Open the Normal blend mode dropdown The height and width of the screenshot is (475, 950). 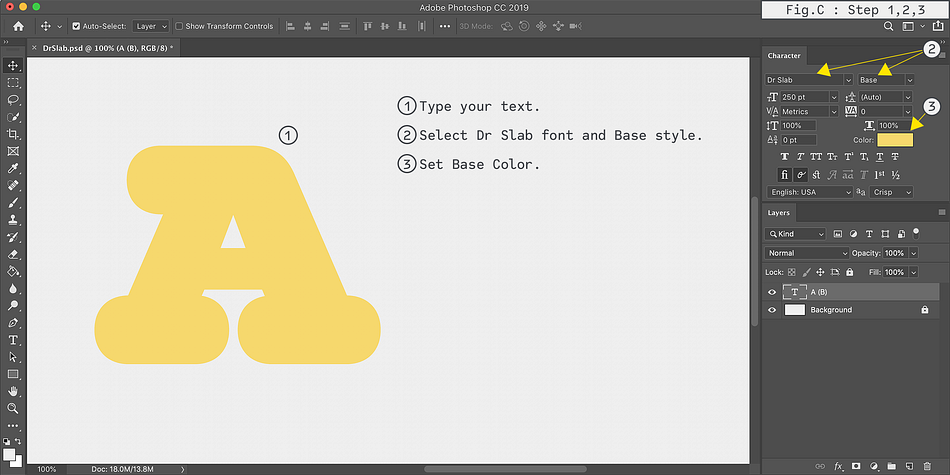pos(808,253)
